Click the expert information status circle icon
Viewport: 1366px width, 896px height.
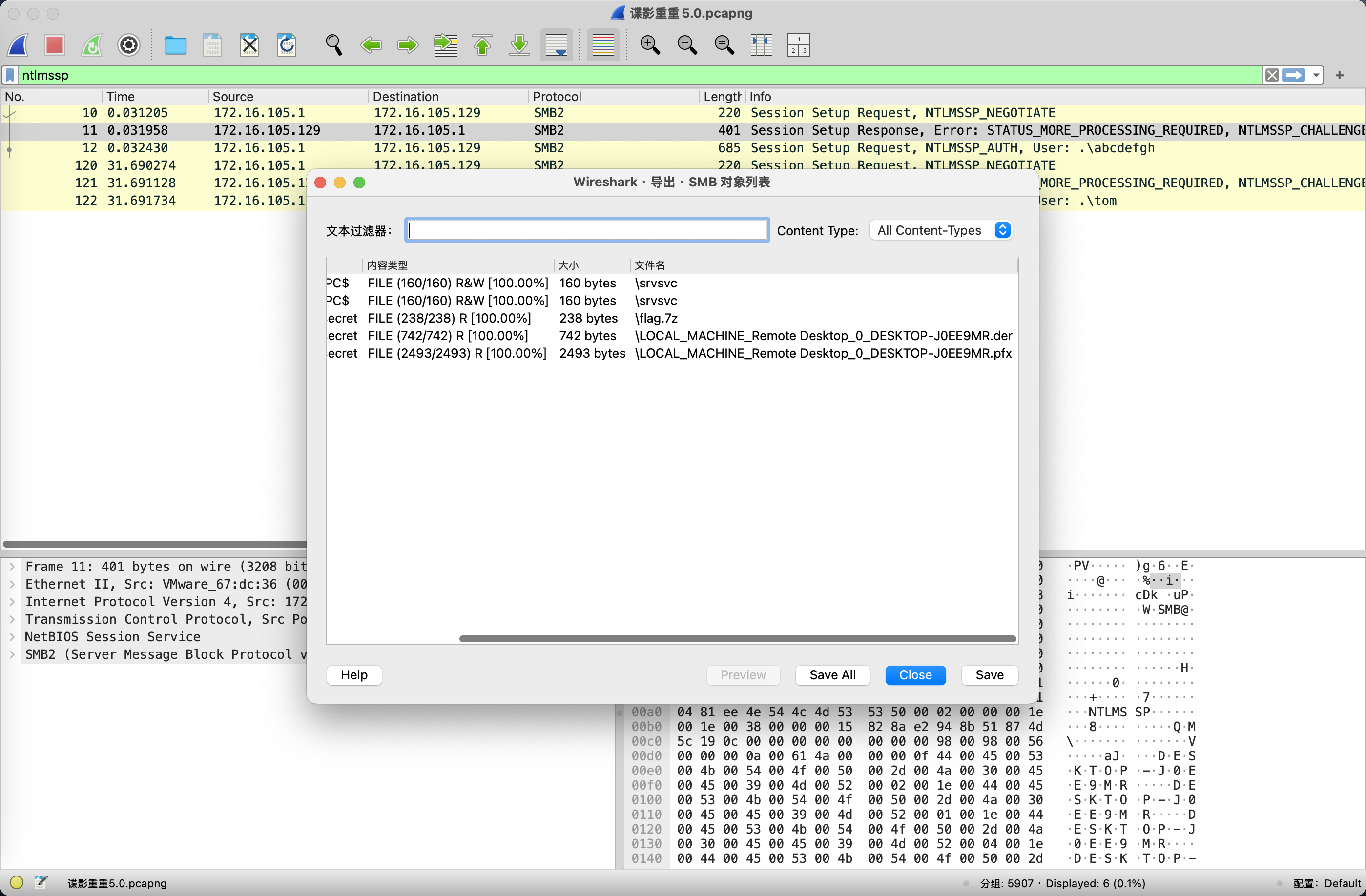17,883
